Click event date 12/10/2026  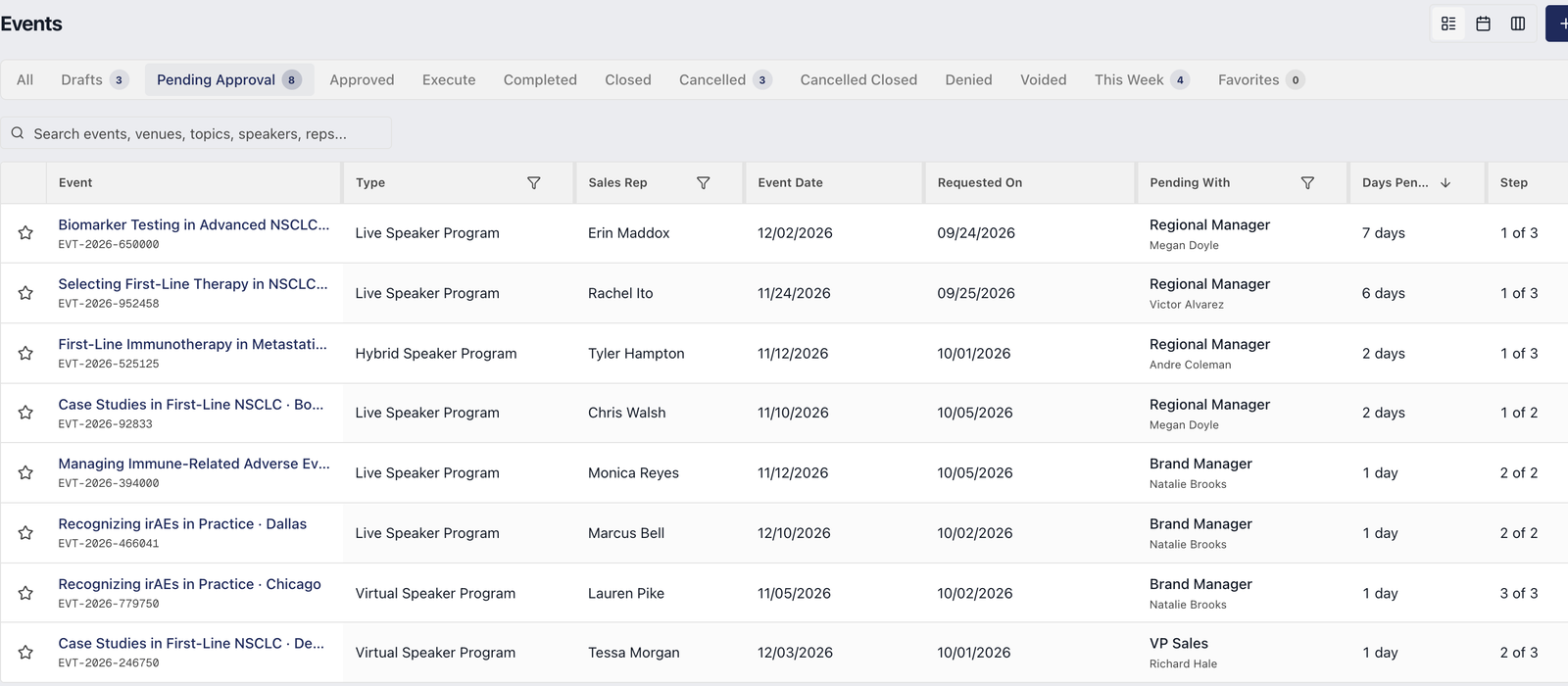point(794,533)
